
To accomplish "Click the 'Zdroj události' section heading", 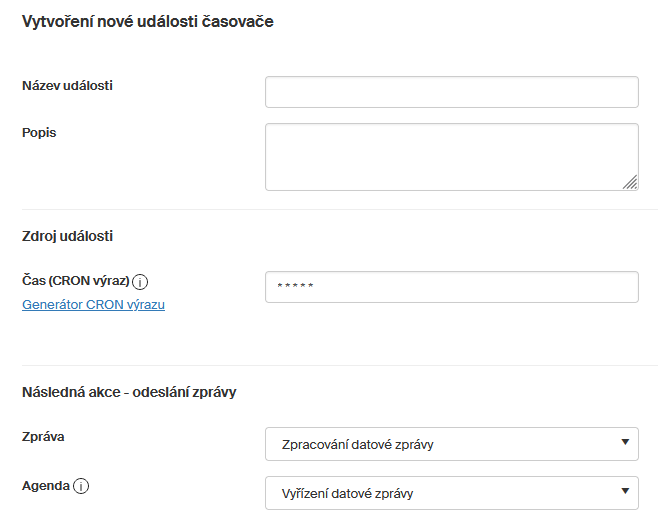I will click(x=67, y=236).
